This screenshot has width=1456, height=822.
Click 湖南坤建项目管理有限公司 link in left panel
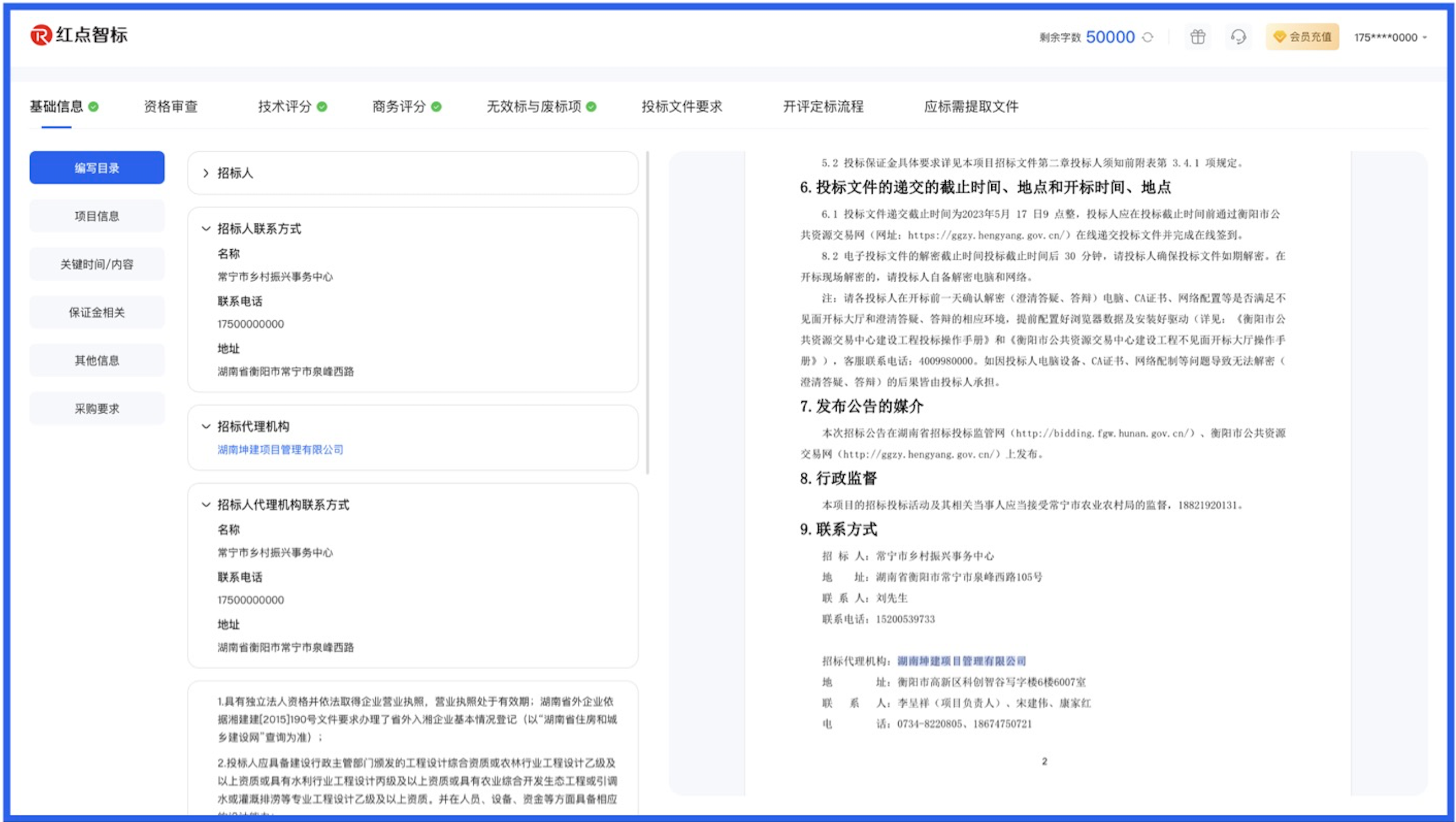pyautogui.click(x=281, y=450)
